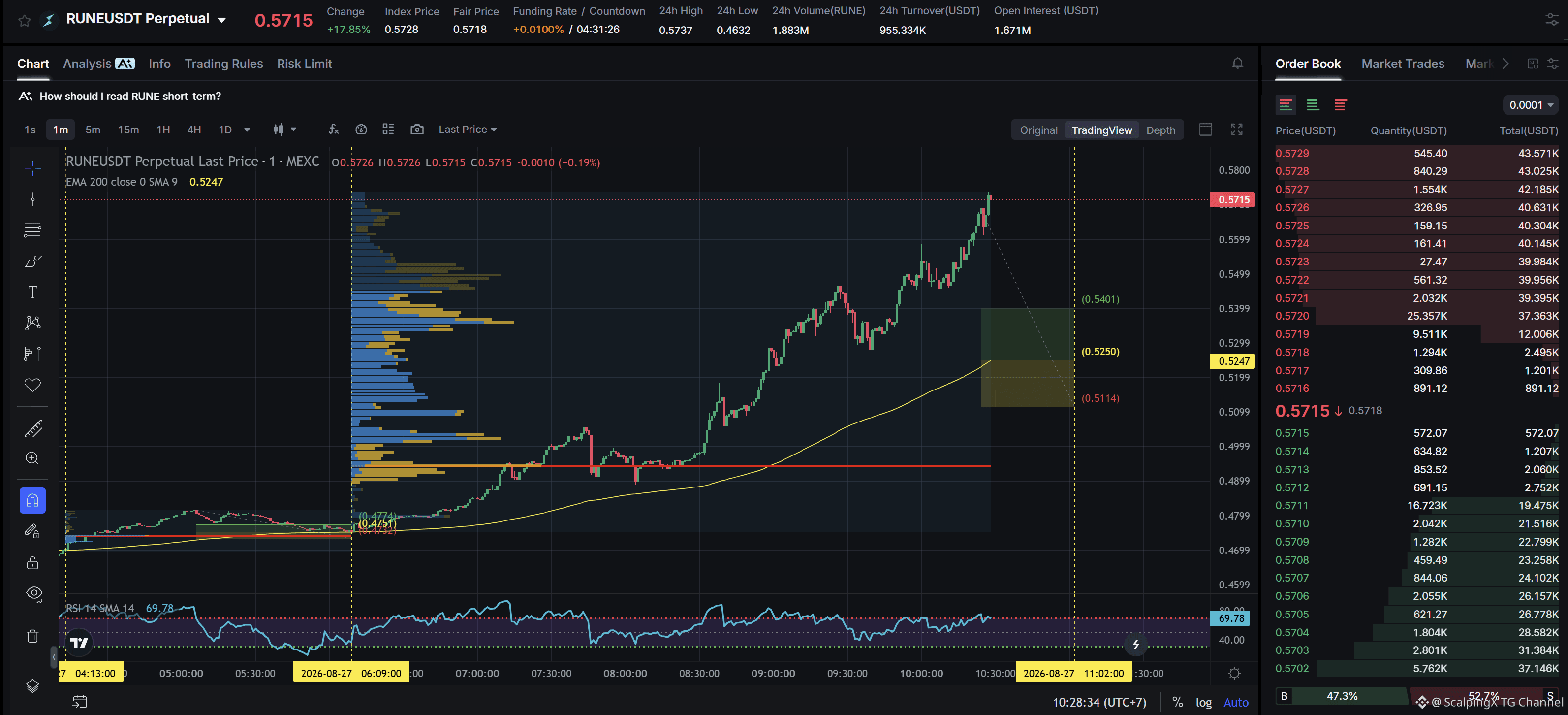The height and width of the screenshot is (715, 1568).
Task: Select the 1H timeframe
Action: click(163, 130)
